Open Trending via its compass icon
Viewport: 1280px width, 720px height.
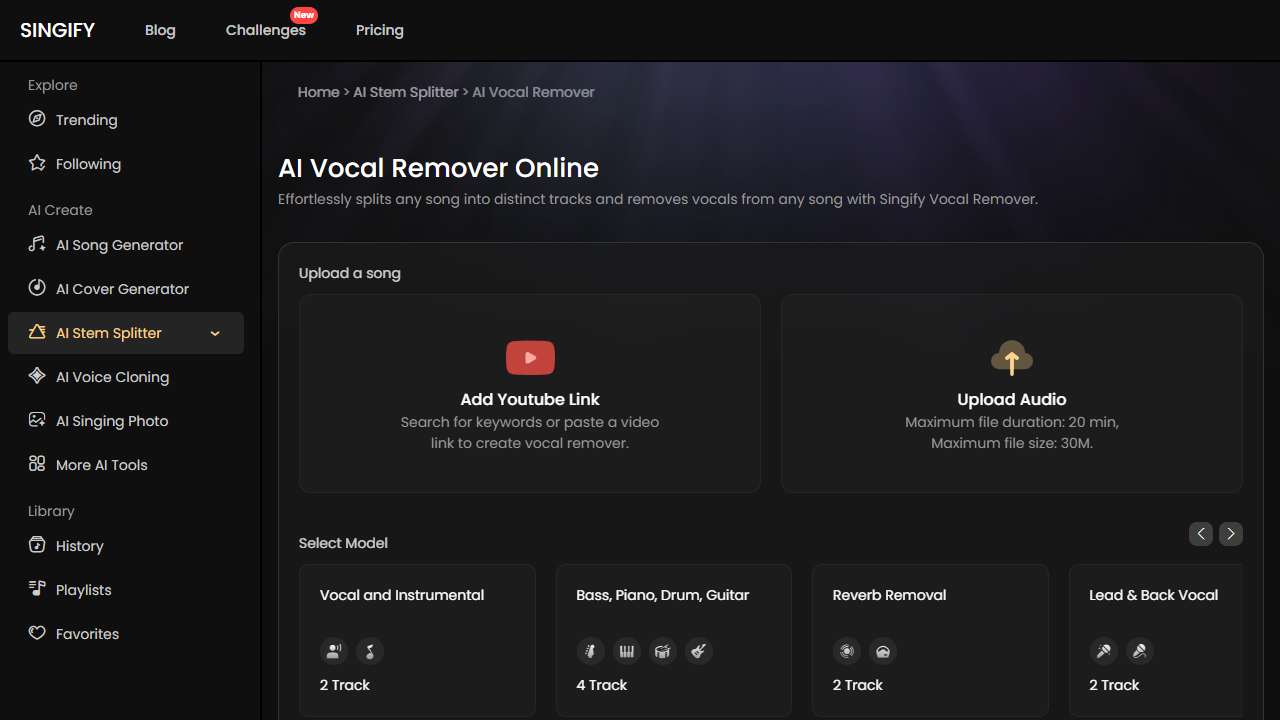(x=37, y=119)
